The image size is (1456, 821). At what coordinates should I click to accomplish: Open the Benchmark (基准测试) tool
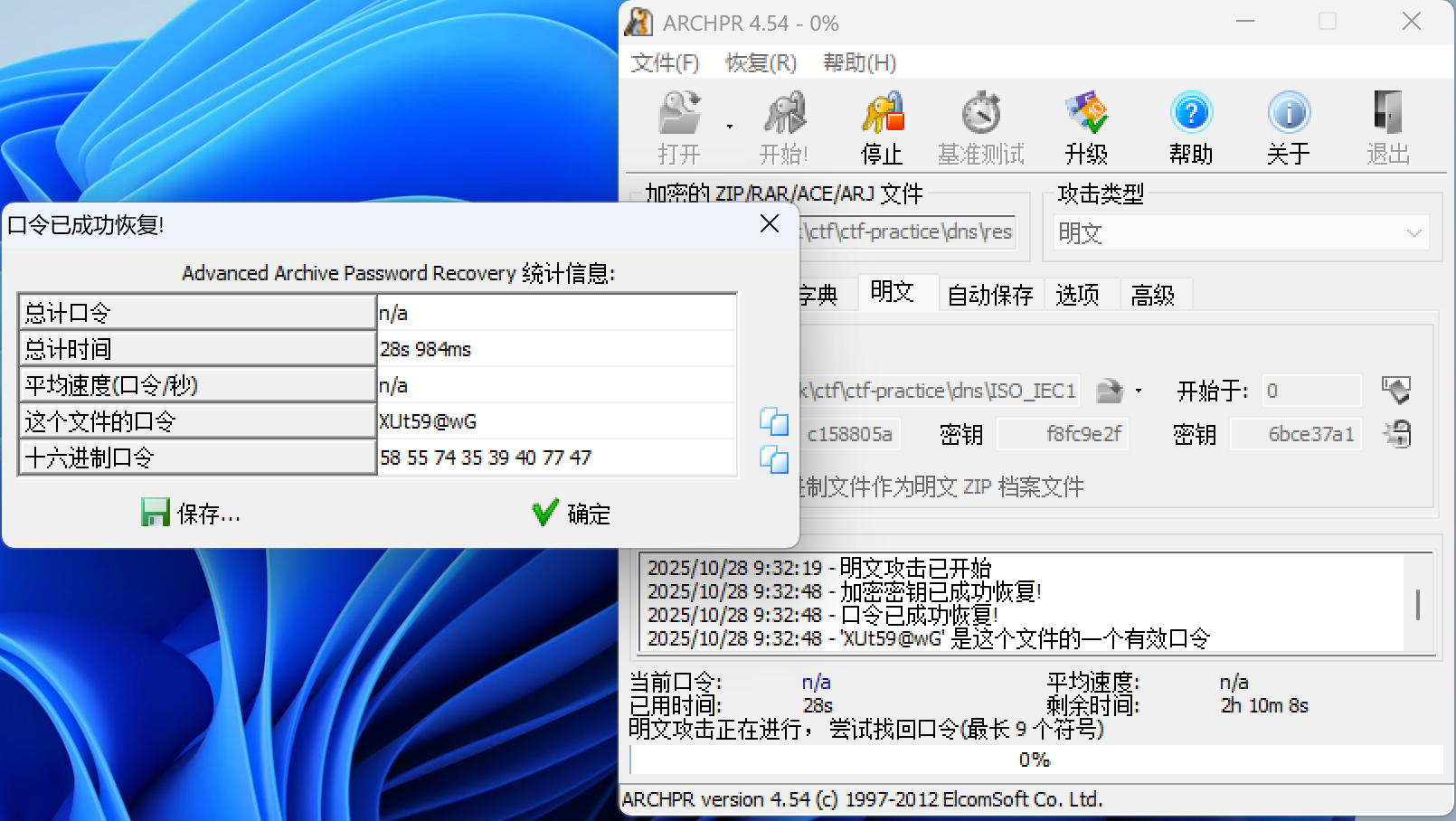pos(981,127)
